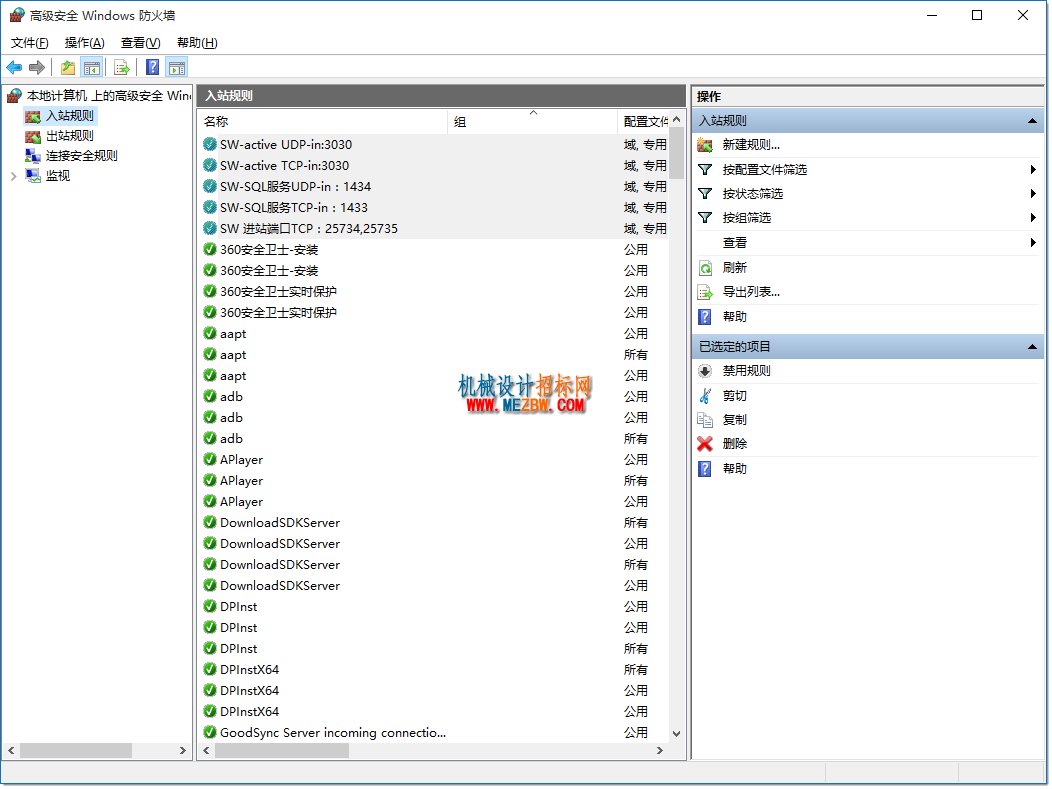The image size is (1052, 789).
Task: Select 连接安全规则 in the tree
Action: [x=81, y=156]
